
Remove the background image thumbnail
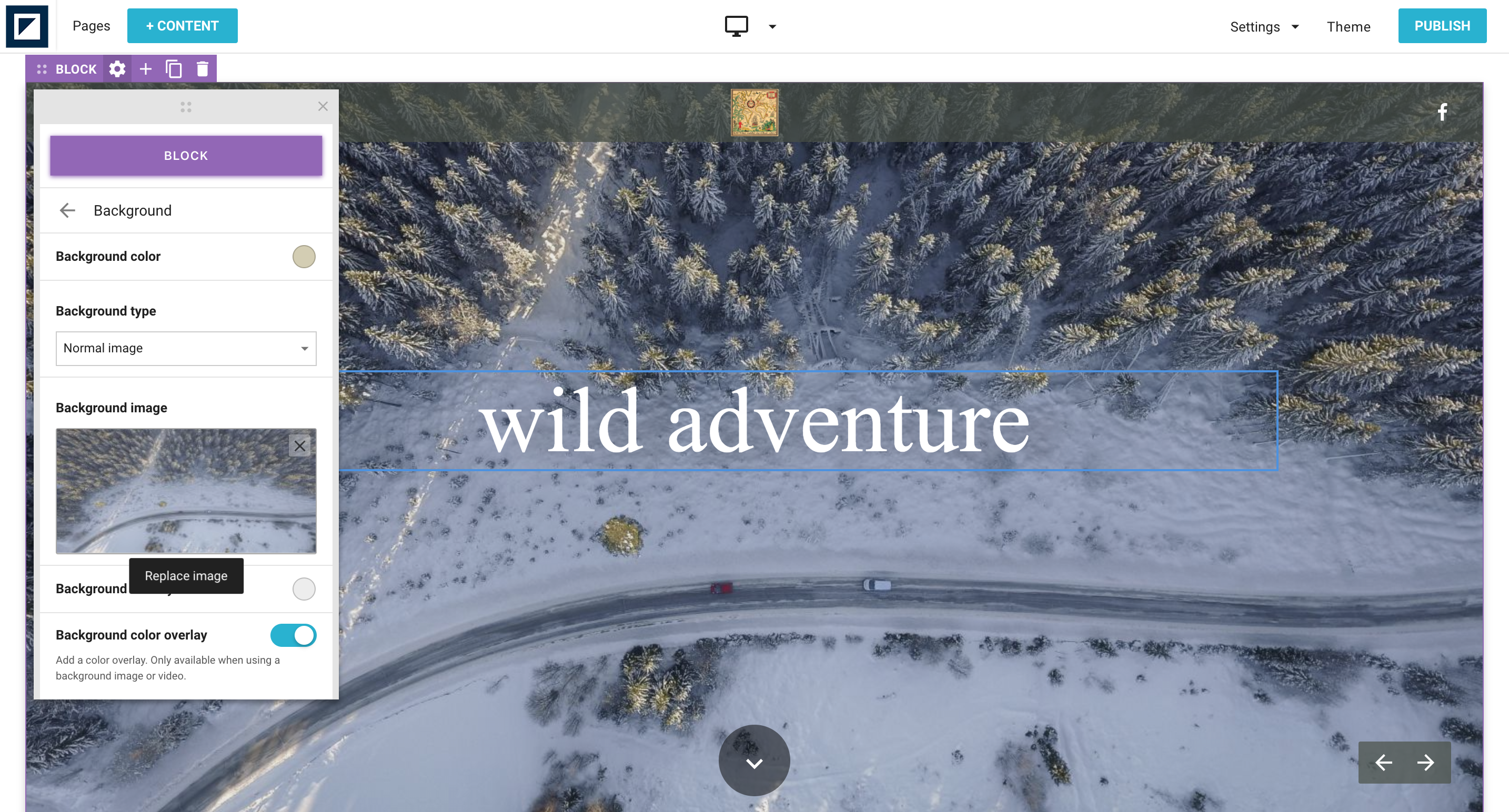pyautogui.click(x=299, y=445)
